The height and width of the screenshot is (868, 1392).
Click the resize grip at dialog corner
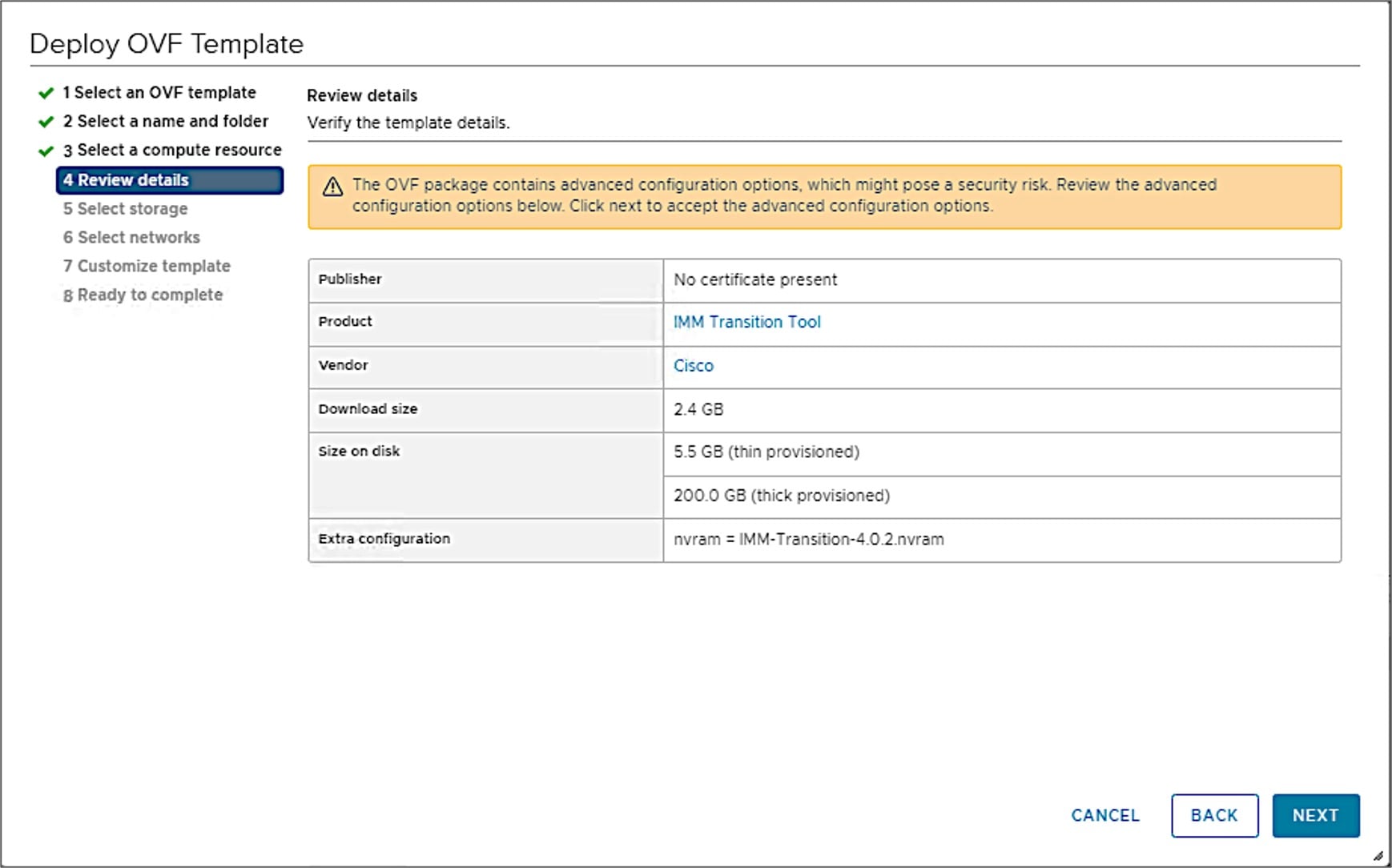1378,856
